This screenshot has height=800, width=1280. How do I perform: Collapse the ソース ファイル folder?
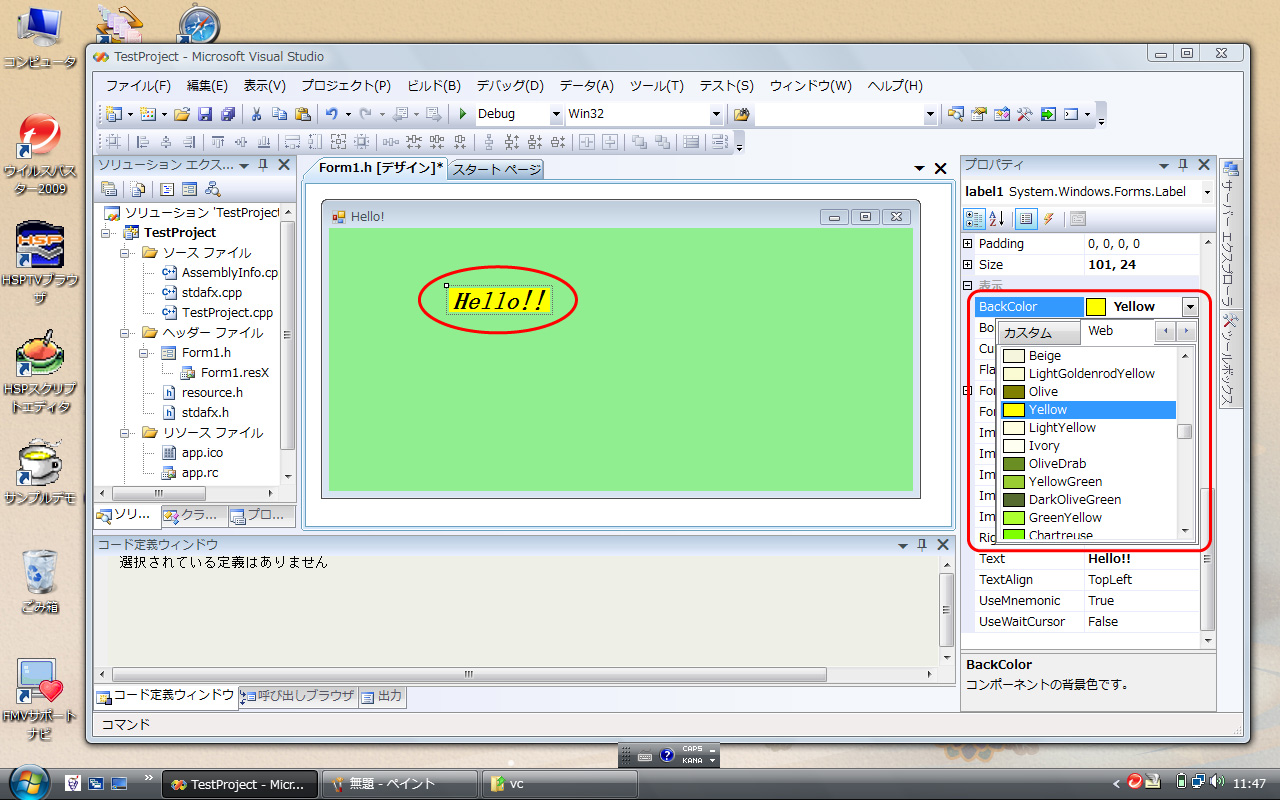click(127, 253)
